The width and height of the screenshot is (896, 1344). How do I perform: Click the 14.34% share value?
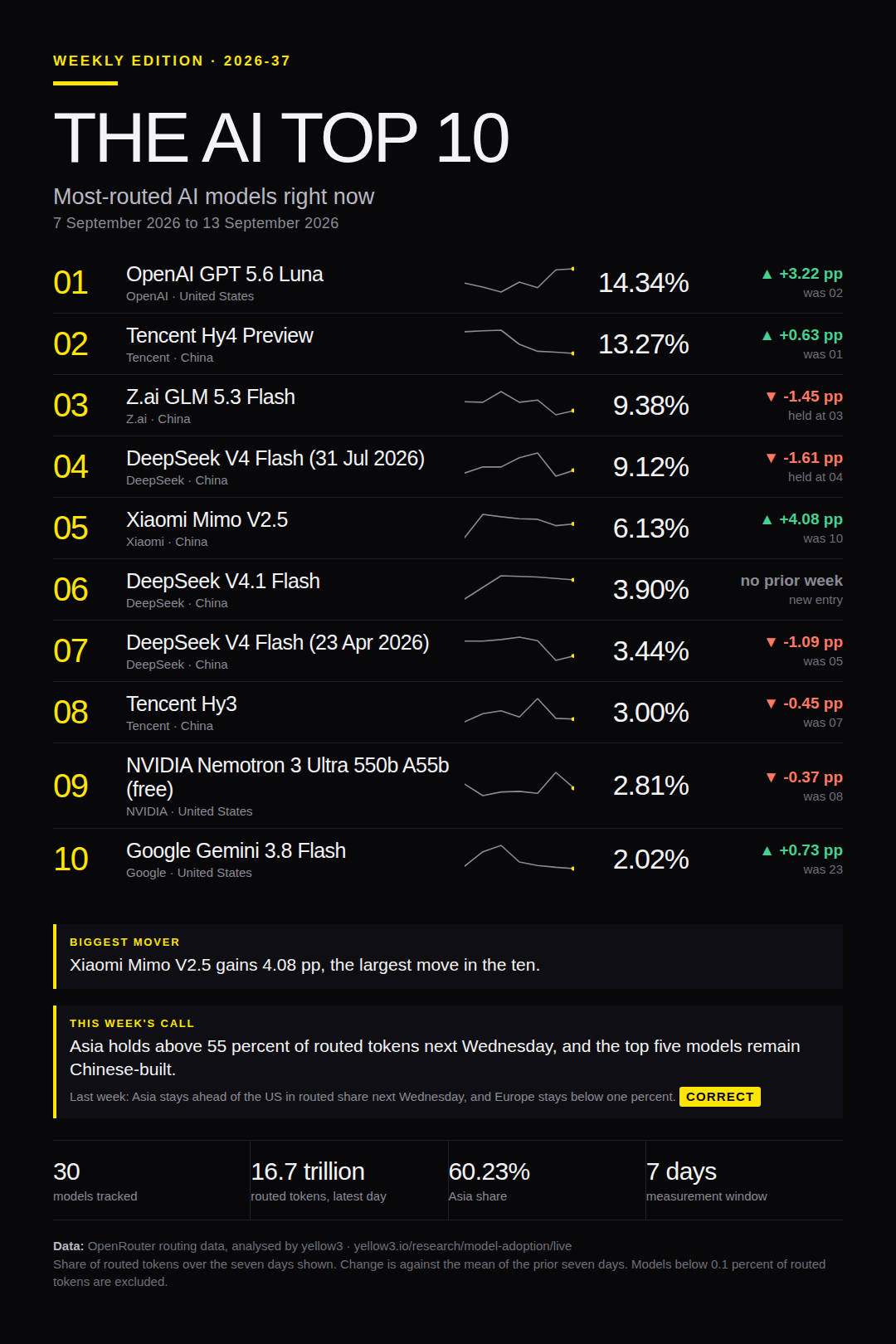(x=644, y=283)
